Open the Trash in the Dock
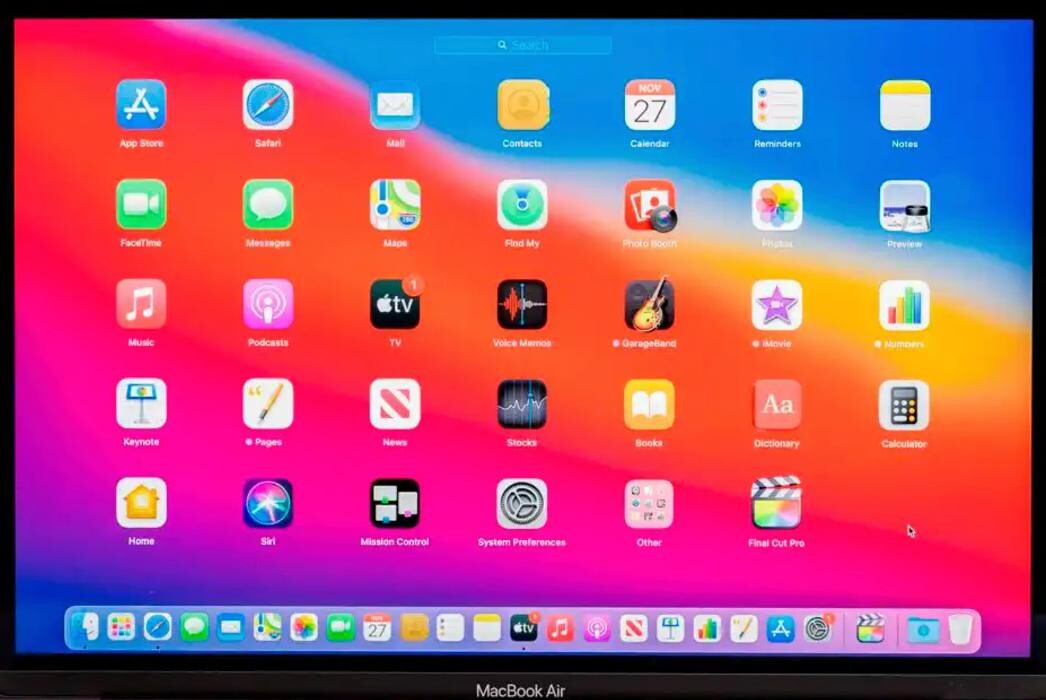The width and height of the screenshot is (1046, 700). point(960,629)
